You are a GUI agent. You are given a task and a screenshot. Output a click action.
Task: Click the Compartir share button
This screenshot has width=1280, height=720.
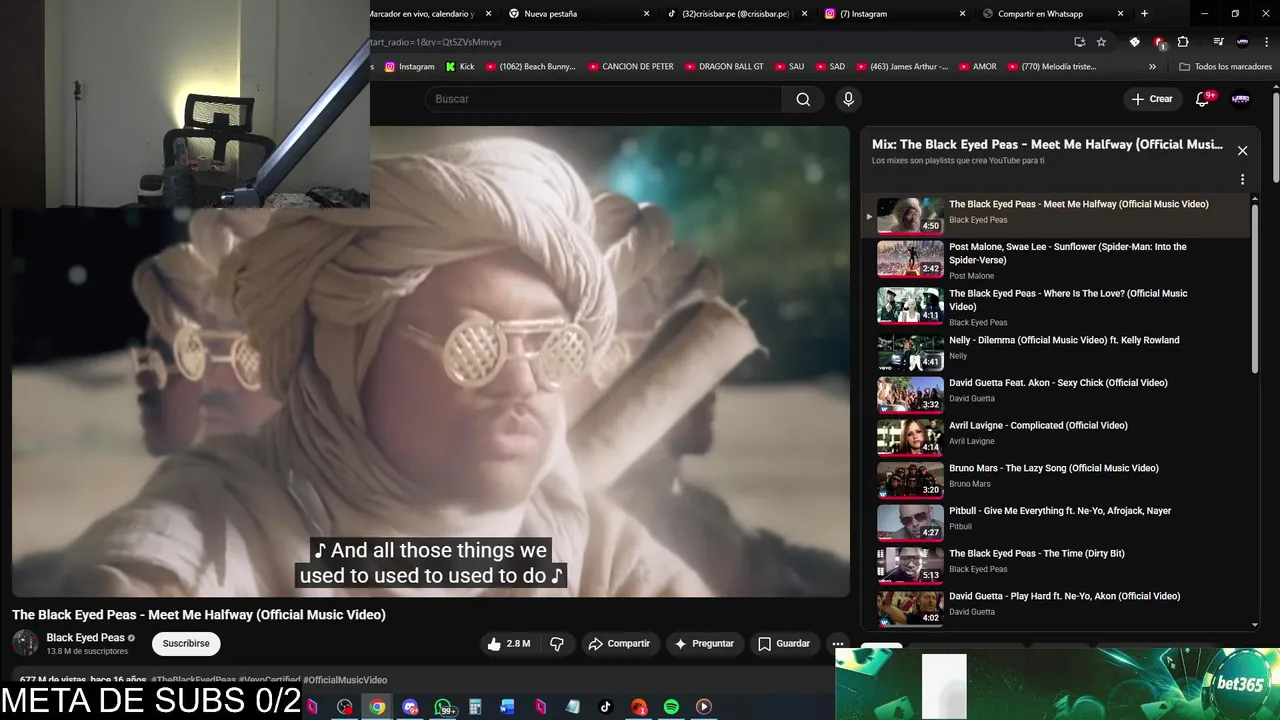[619, 644]
